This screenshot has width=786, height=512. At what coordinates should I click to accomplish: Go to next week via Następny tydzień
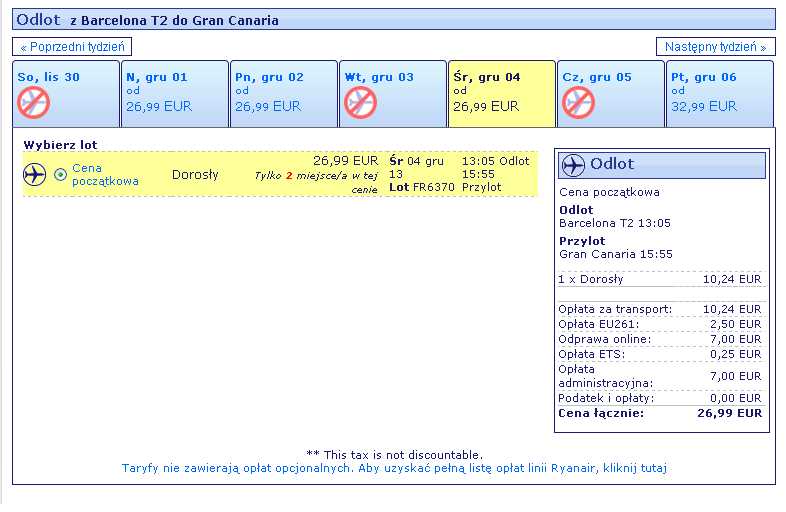click(x=715, y=47)
